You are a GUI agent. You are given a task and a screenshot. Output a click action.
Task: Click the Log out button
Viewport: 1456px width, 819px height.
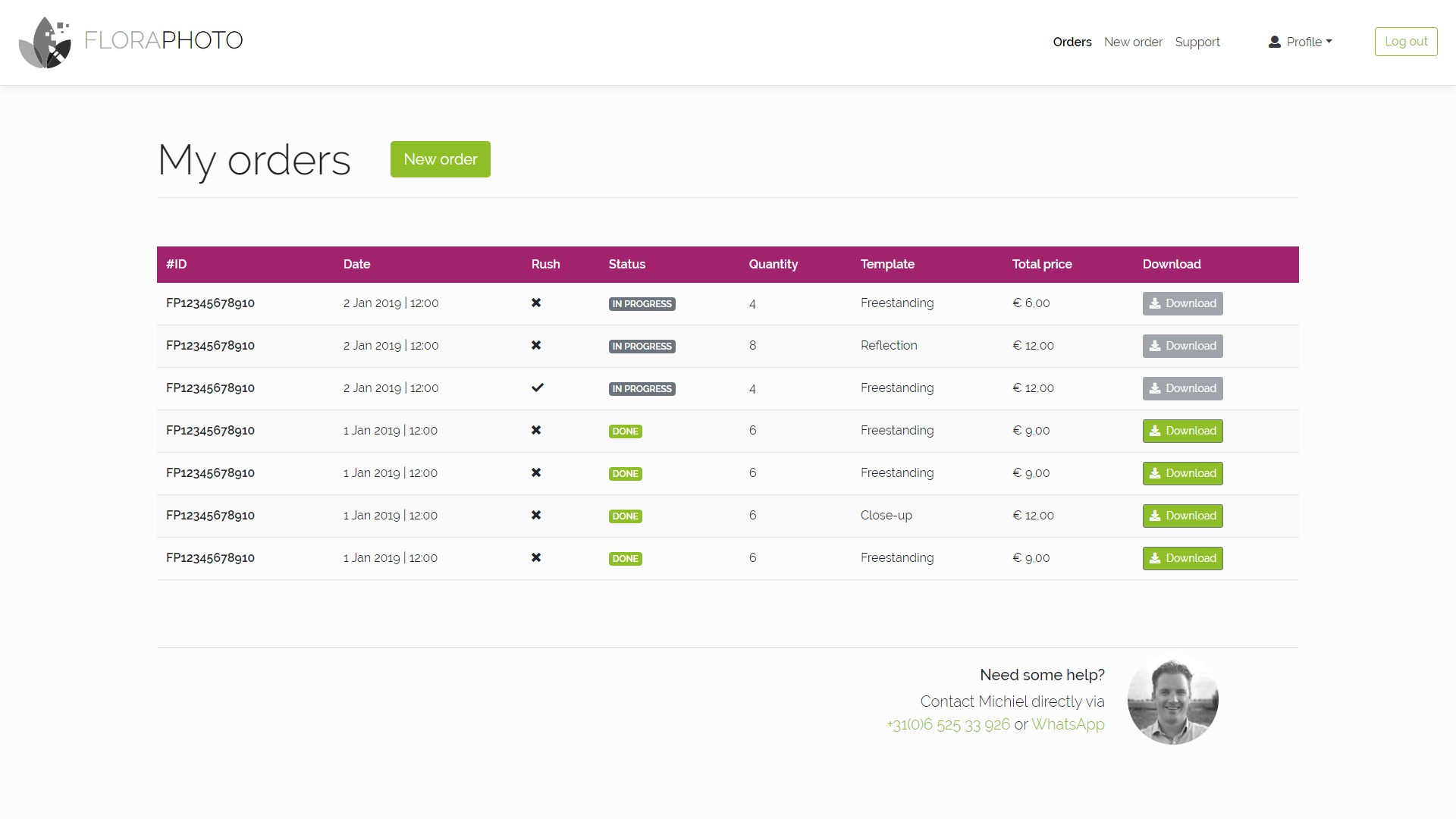click(x=1406, y=42)
